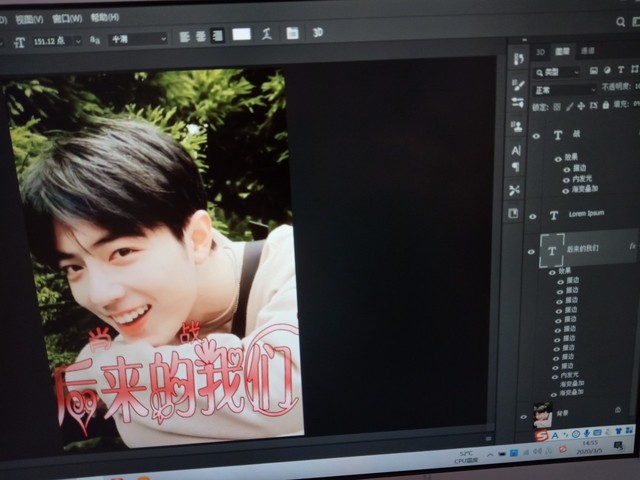Switch to the 通道 (Channels) tab
Image resolution: width=640 pixels, height=480 pixels.
tap(587, 51)
